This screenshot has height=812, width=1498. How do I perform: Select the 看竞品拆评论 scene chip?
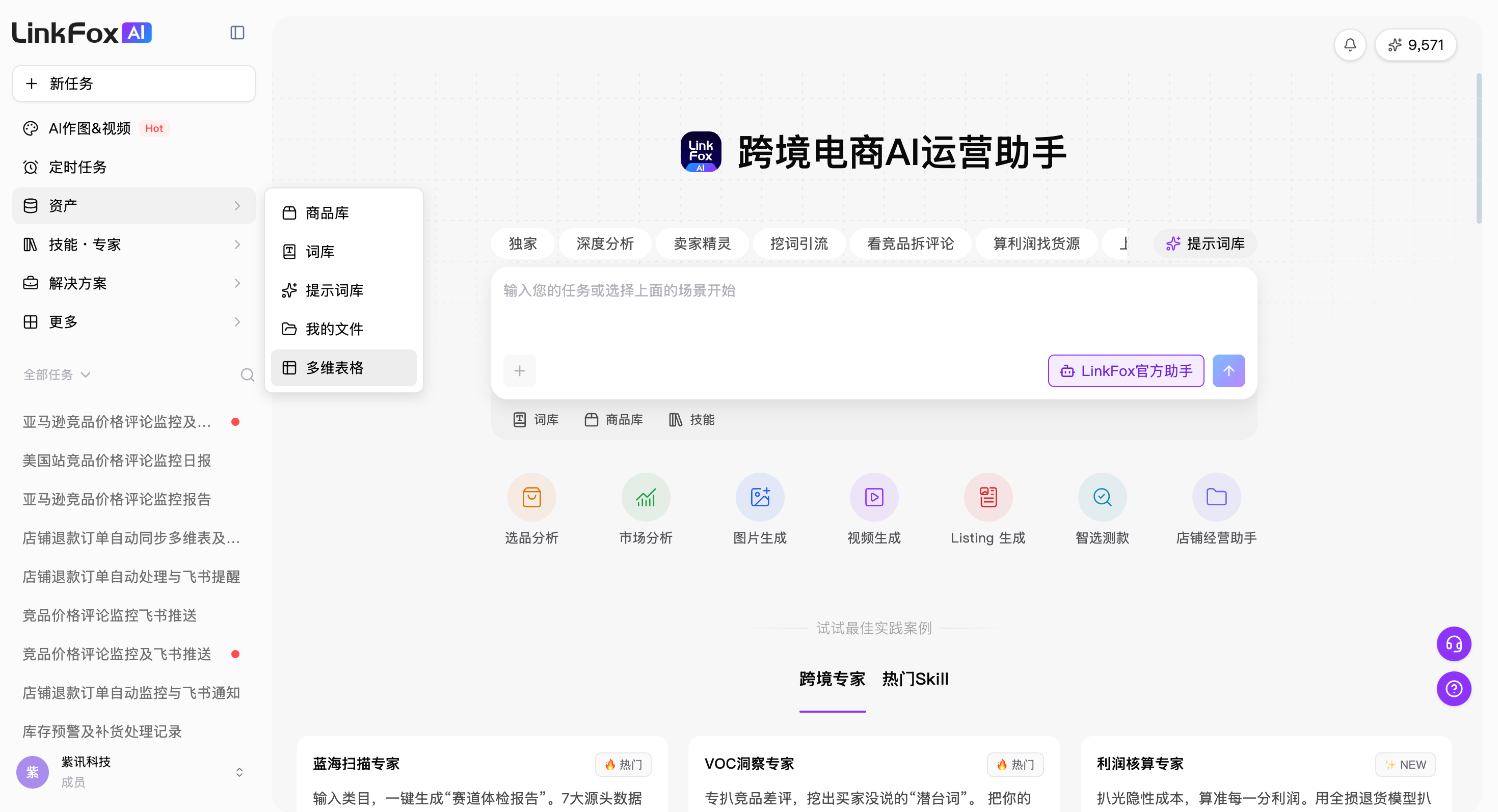(910, 243)
